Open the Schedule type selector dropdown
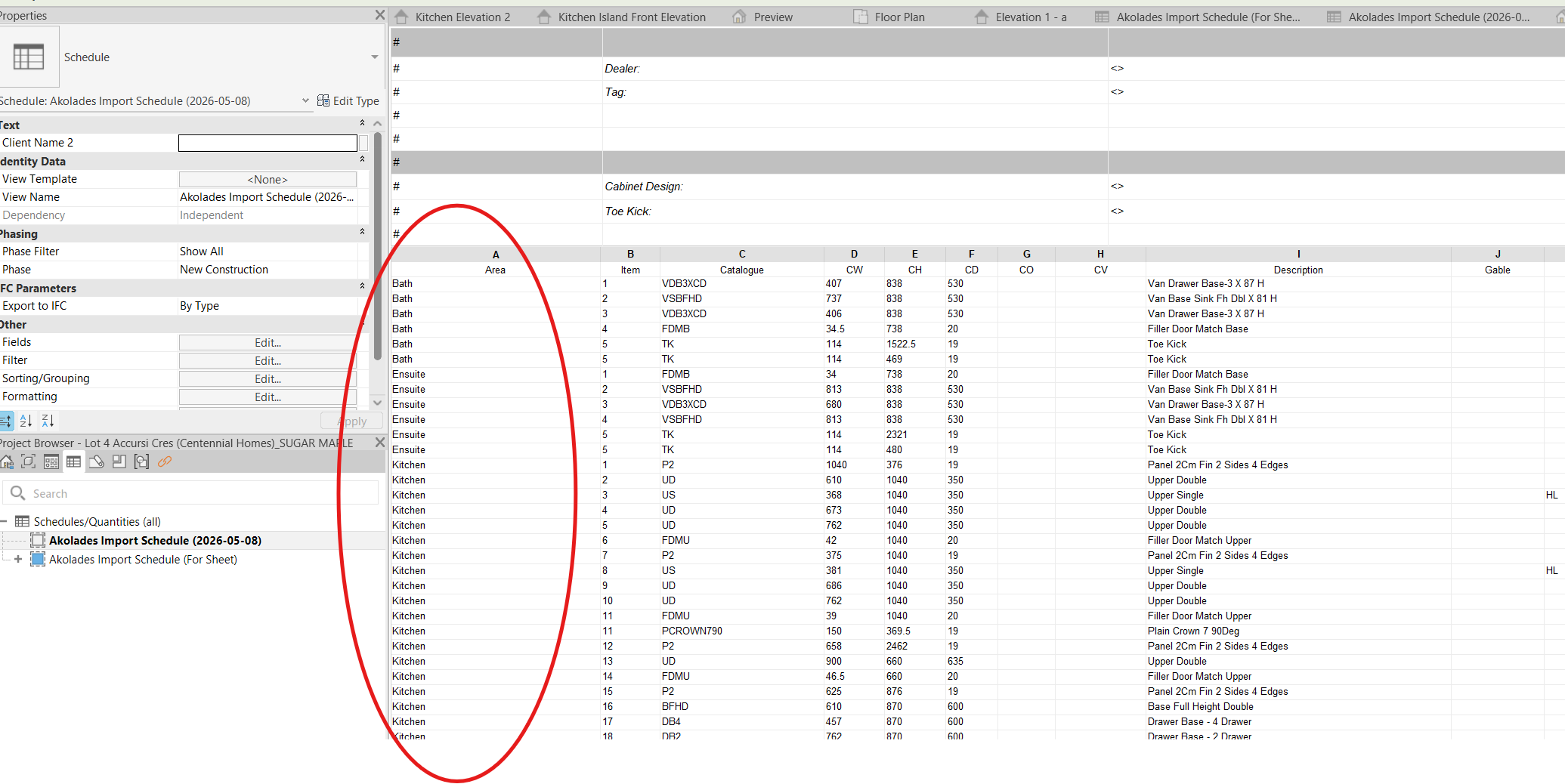Screen dimensions: 1565x784 (x=374, y=57)
